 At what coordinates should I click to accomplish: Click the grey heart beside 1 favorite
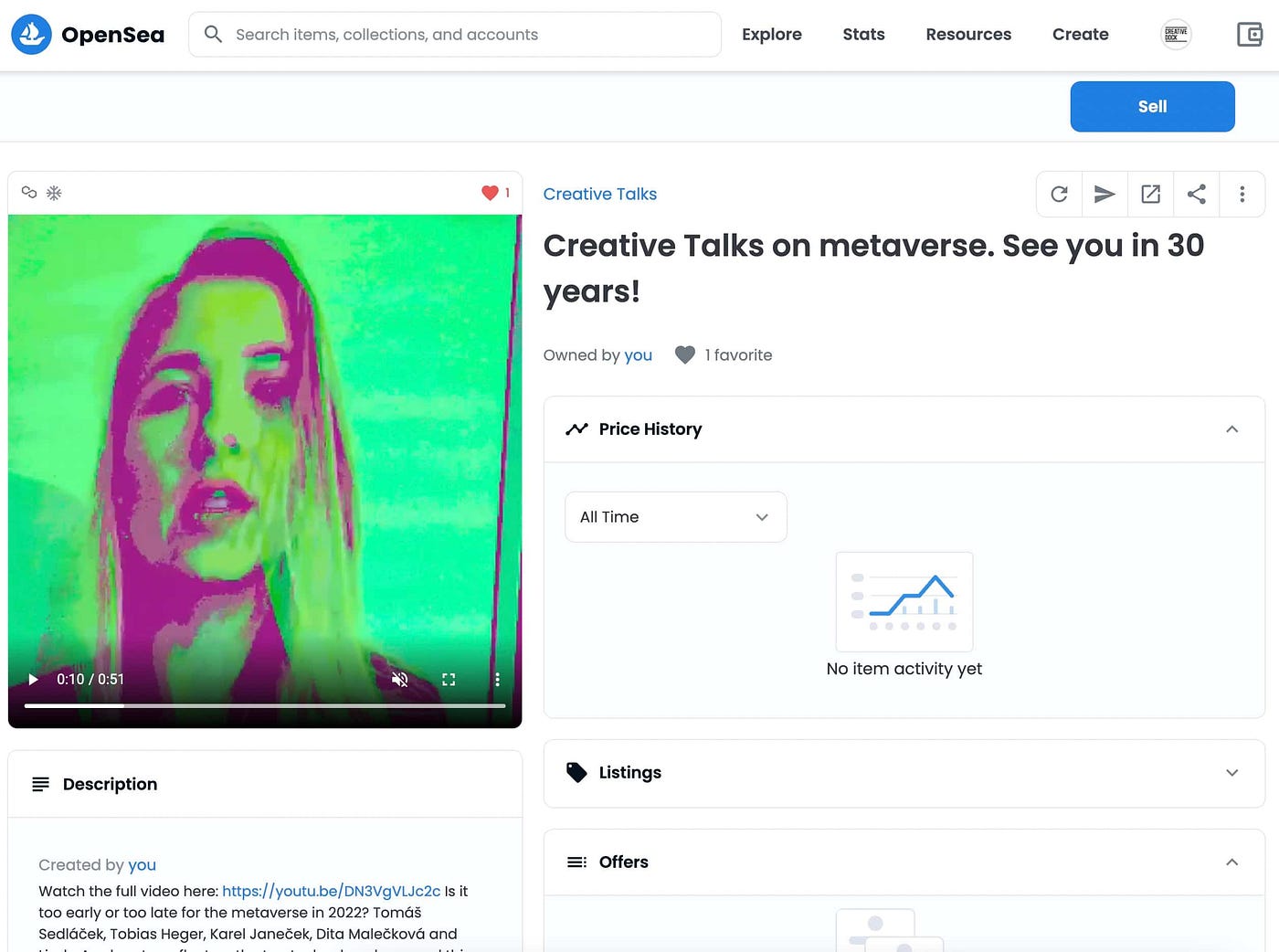(685, 354)
